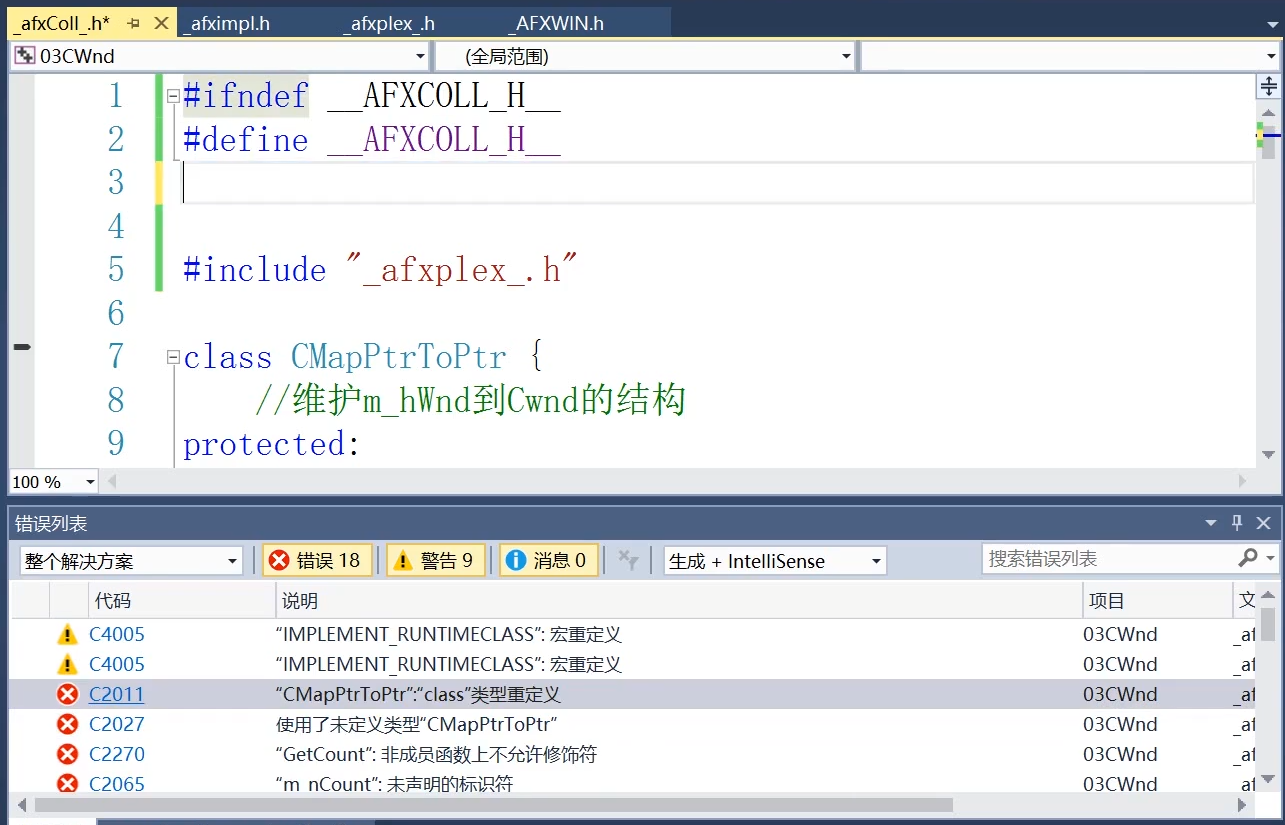Open the 100% zoom level dropdown
The image size is (1285, 825).
click(x=89, y=482)
